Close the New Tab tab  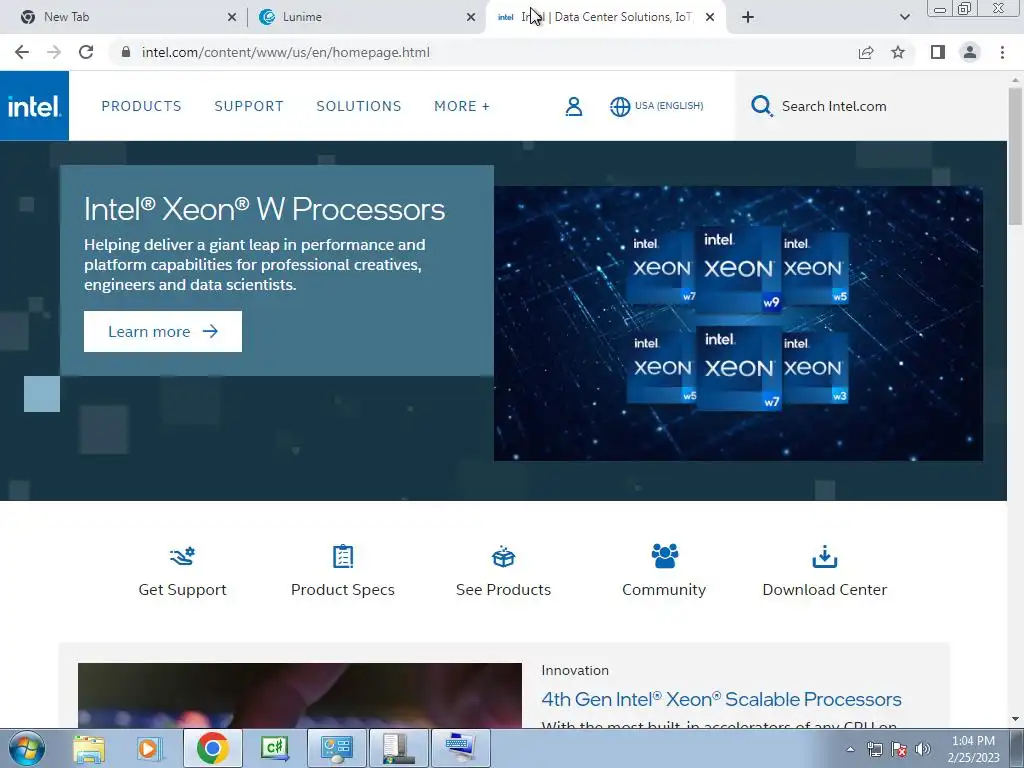(x=232, y=17)
